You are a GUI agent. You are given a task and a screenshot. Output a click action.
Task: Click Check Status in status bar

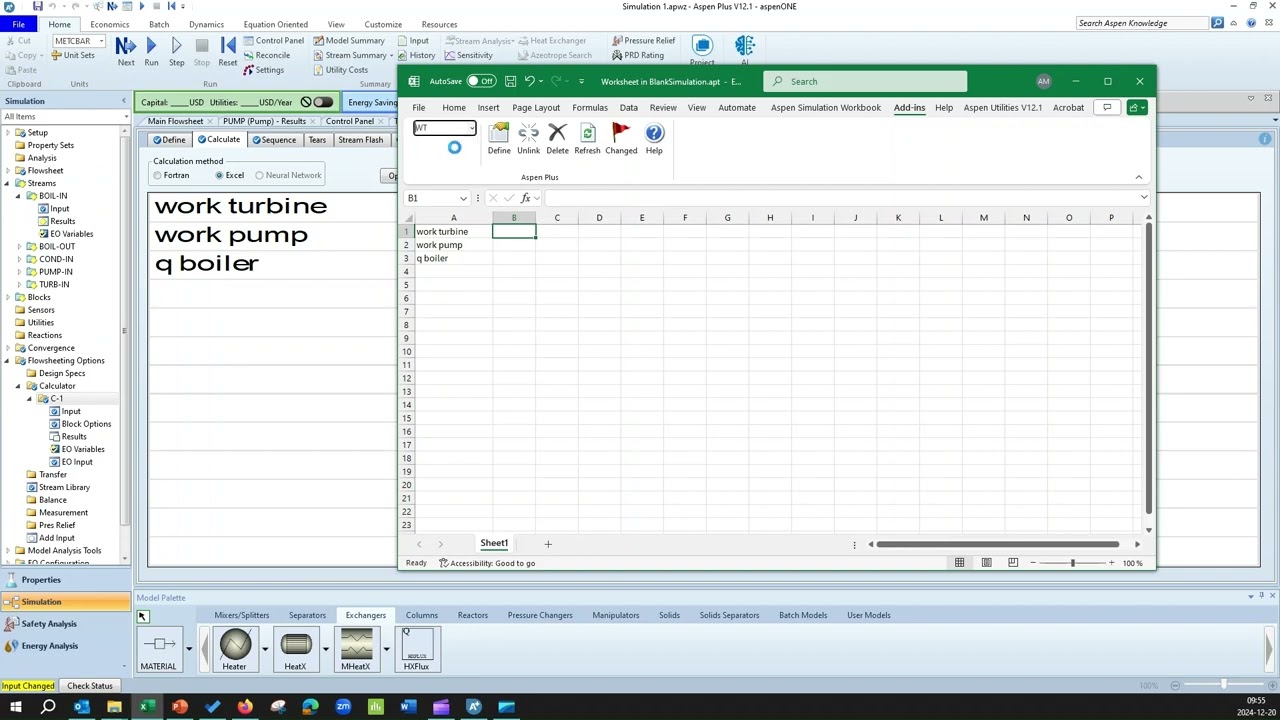pyautogui.click(x=90, y=686)
